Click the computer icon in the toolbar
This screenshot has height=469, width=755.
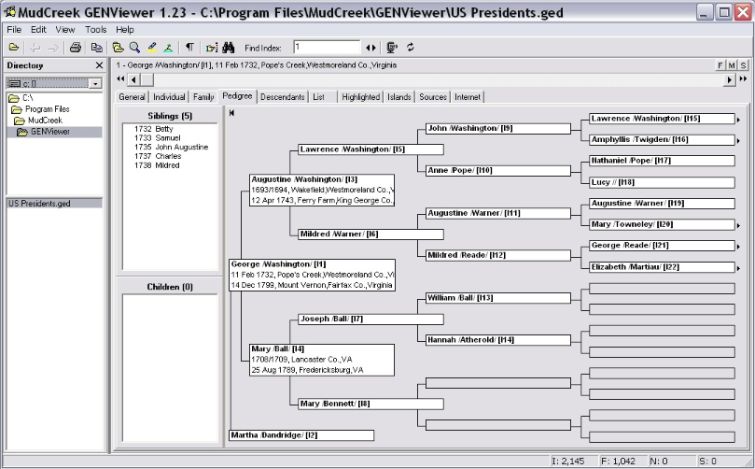coord(392,47)
